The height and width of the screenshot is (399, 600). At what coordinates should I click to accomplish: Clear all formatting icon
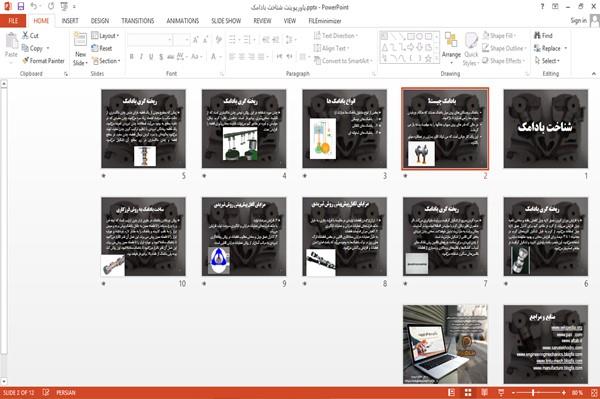click(219, 40)
